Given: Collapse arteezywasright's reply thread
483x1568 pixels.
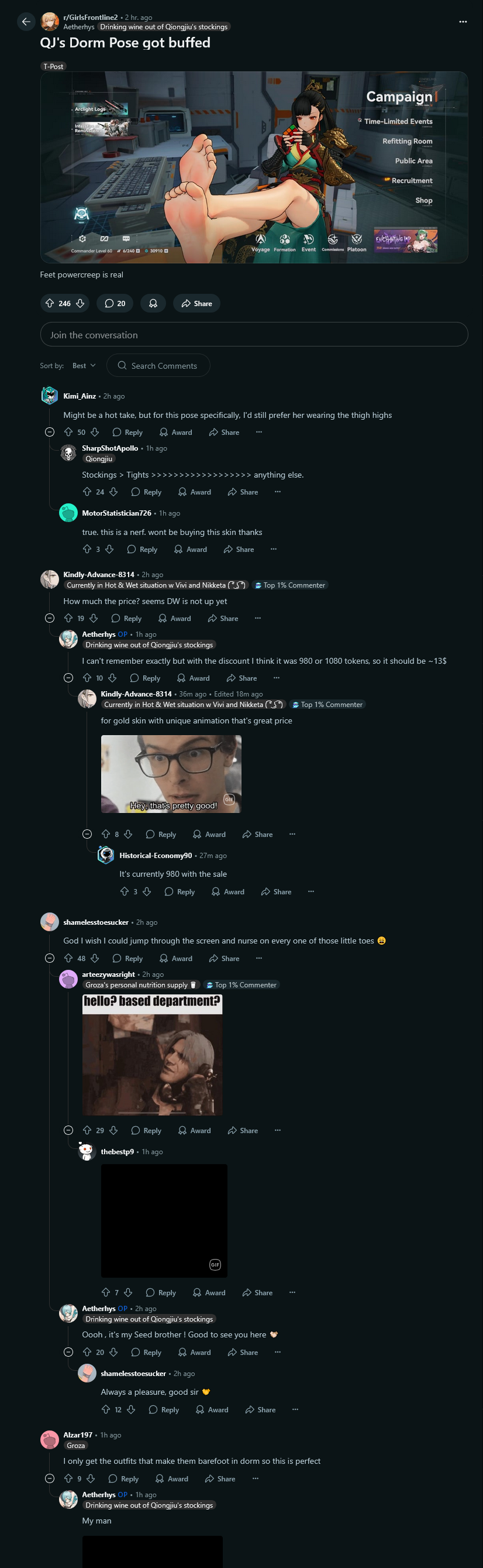Looking at the screenshot, I should [69, 1130].
